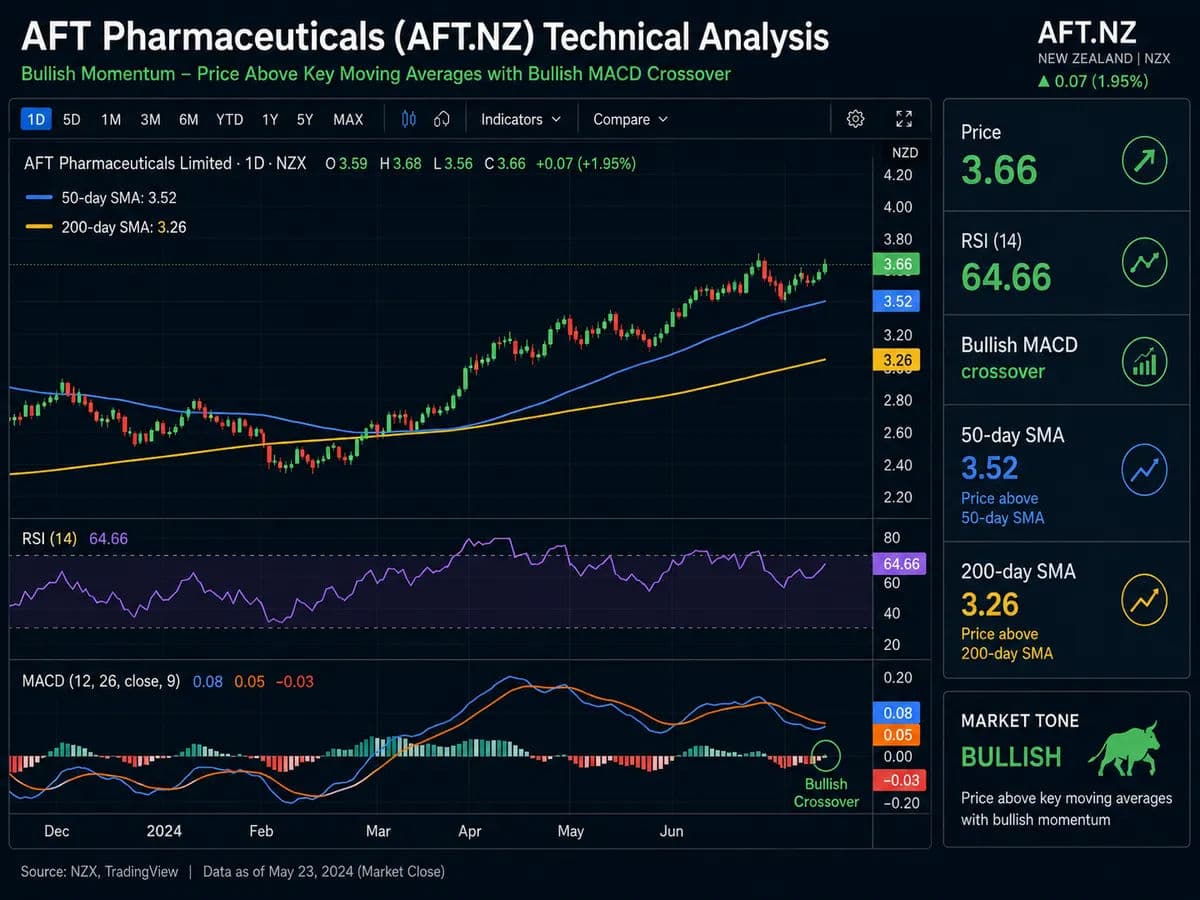Click the 'Bullish Crossover' annotation text
This screenshot has height=900, width=1200.
point(826,793)
